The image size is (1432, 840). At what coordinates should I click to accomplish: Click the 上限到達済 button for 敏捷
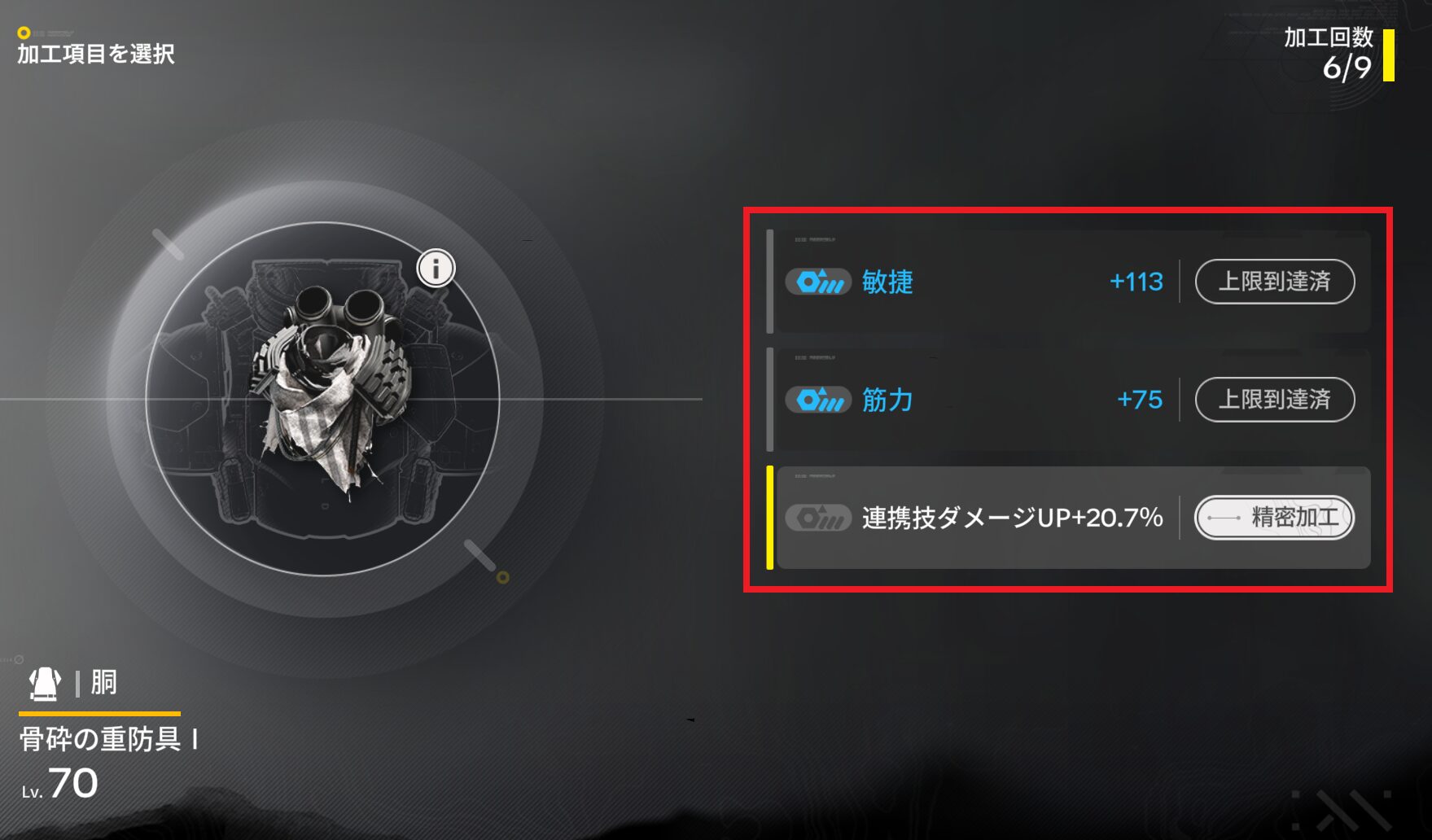pos(1275,282)
